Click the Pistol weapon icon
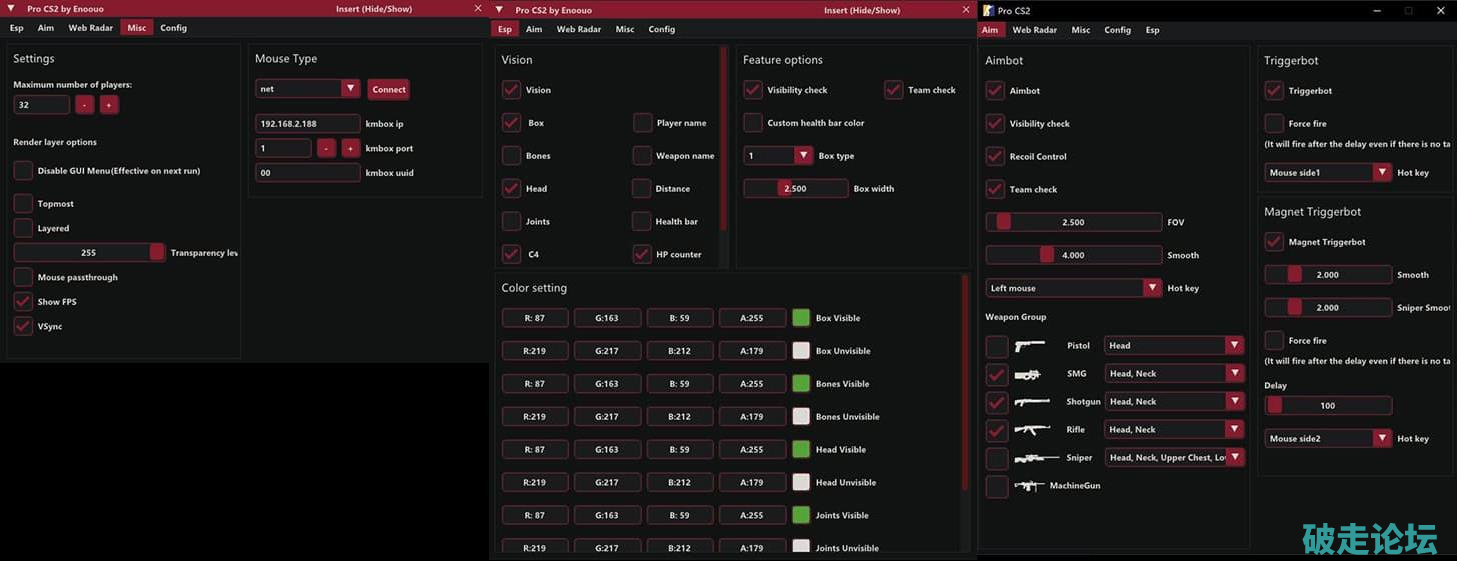Screen dimensions: 1457x561 click(1029, 346)
